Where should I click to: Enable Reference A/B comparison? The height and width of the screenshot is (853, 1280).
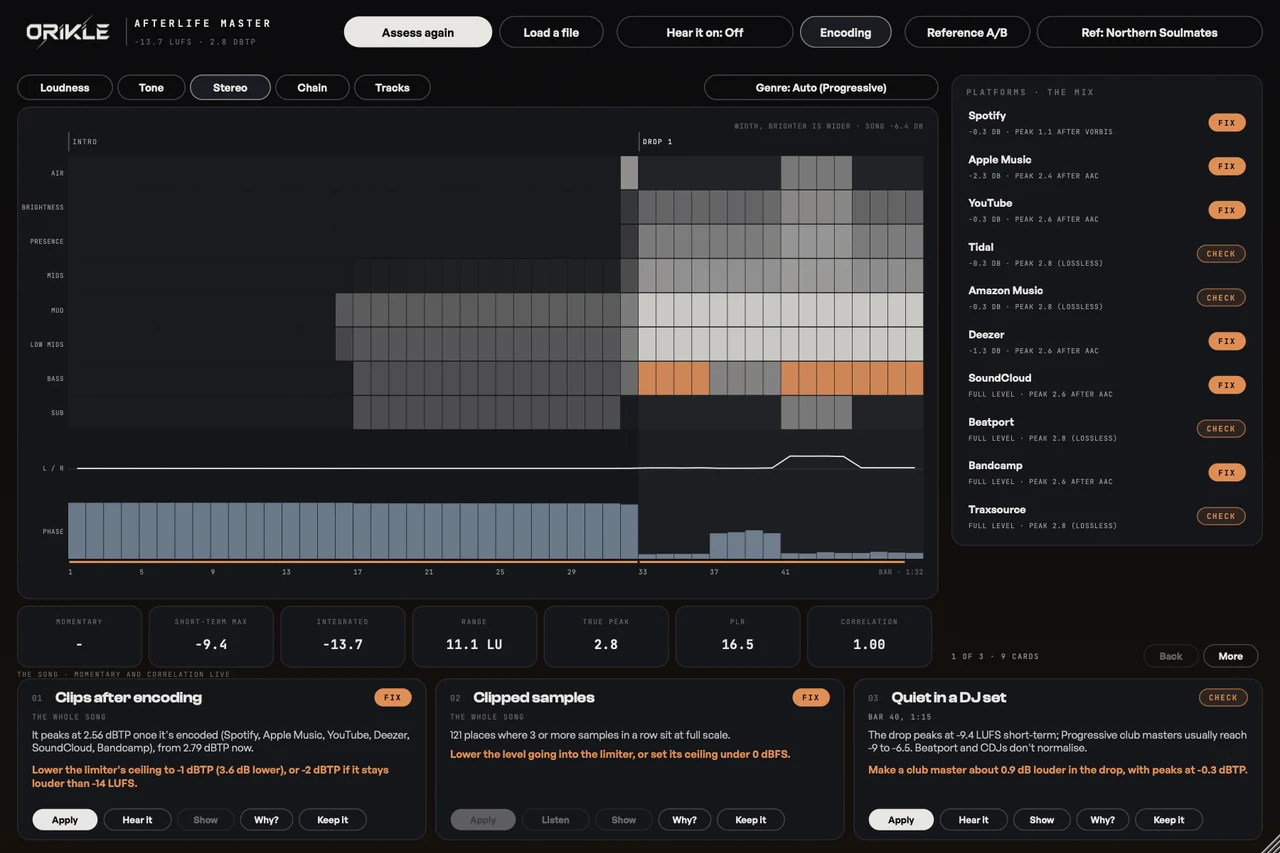pyautogui.click(x=967, y=32)
